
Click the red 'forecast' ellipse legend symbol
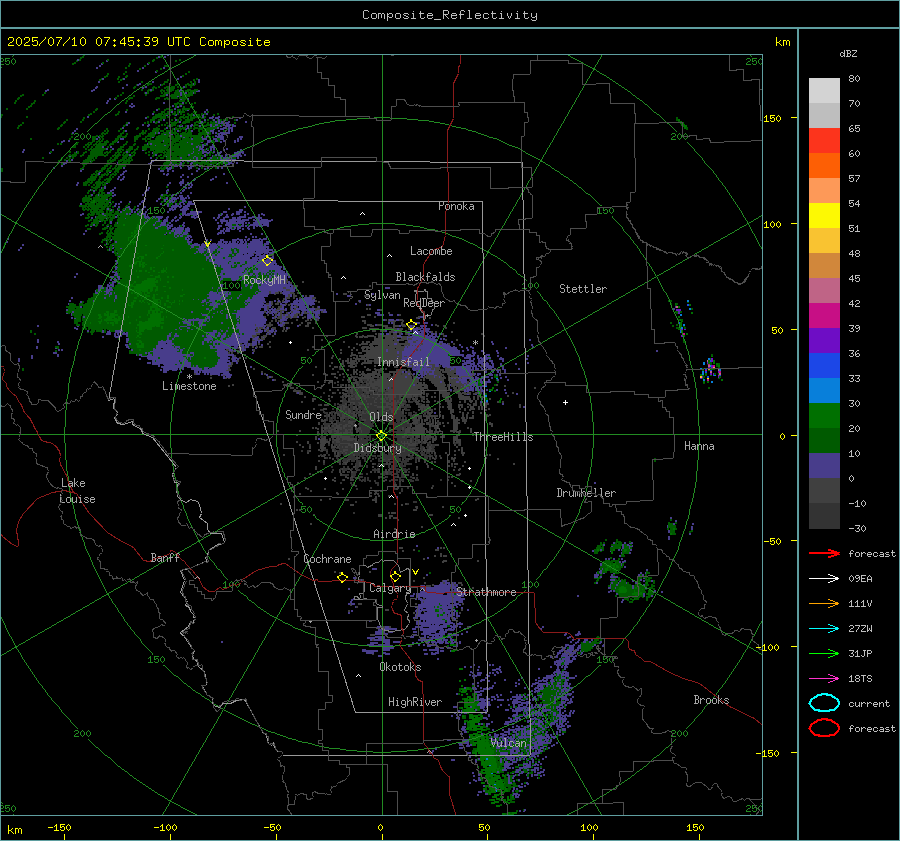click(x=824, y=728)
